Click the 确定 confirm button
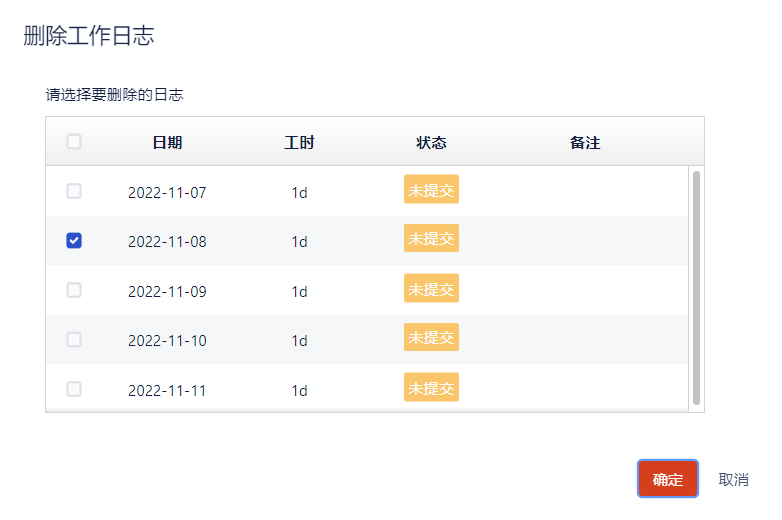The height and width of the screenshot is (520, 782). (x=667, y=479)
